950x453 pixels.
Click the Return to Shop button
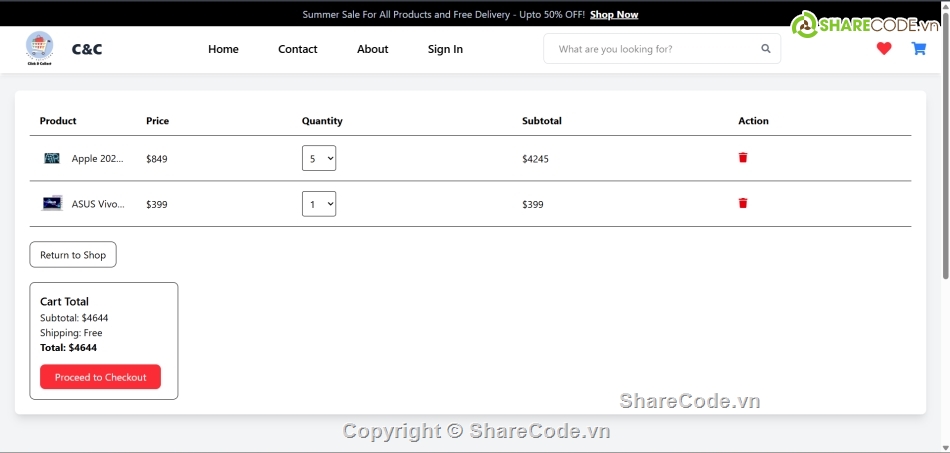point(73,255)
